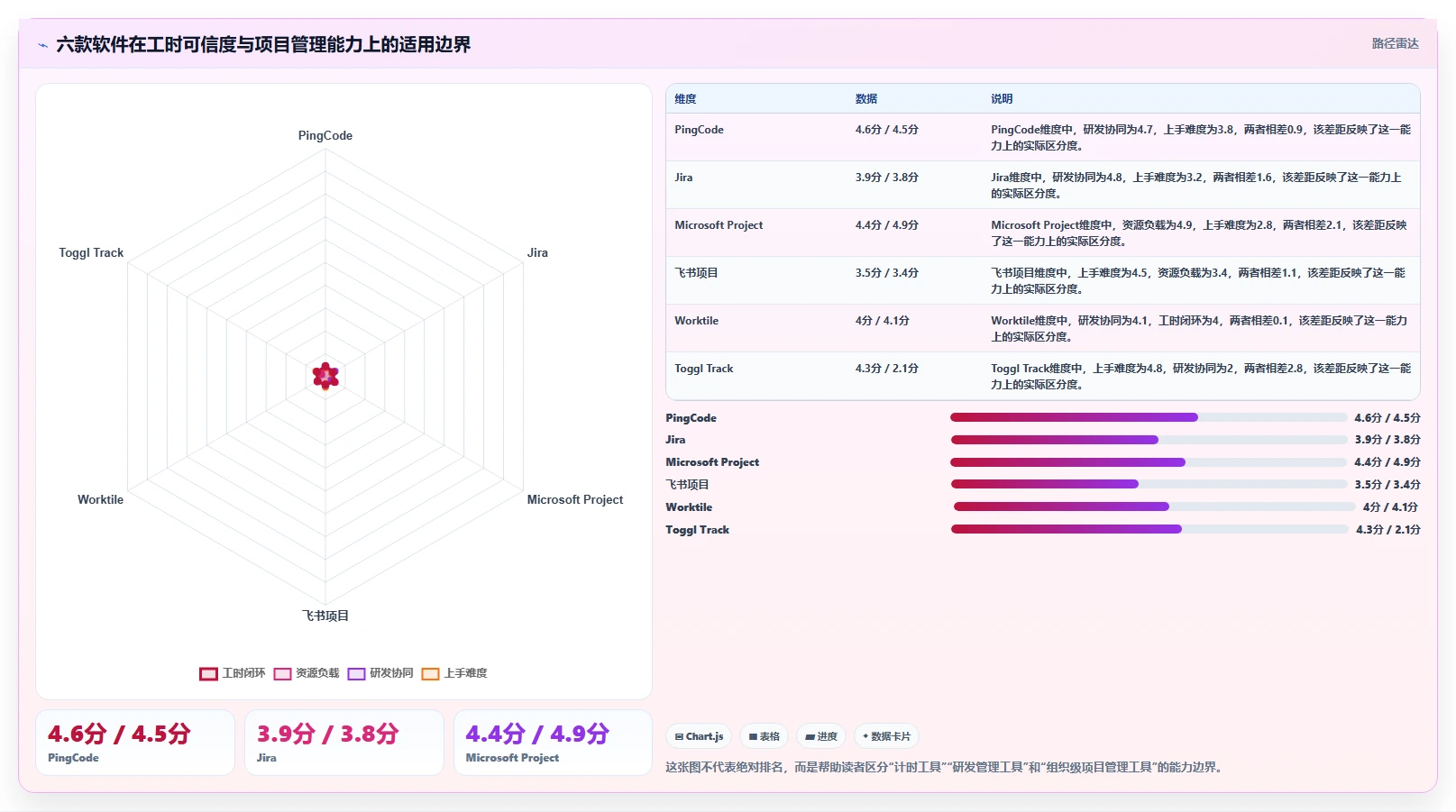Screen dimensions: 1456x812
Task: Click the 进度 chip
Action: point(821,736)
